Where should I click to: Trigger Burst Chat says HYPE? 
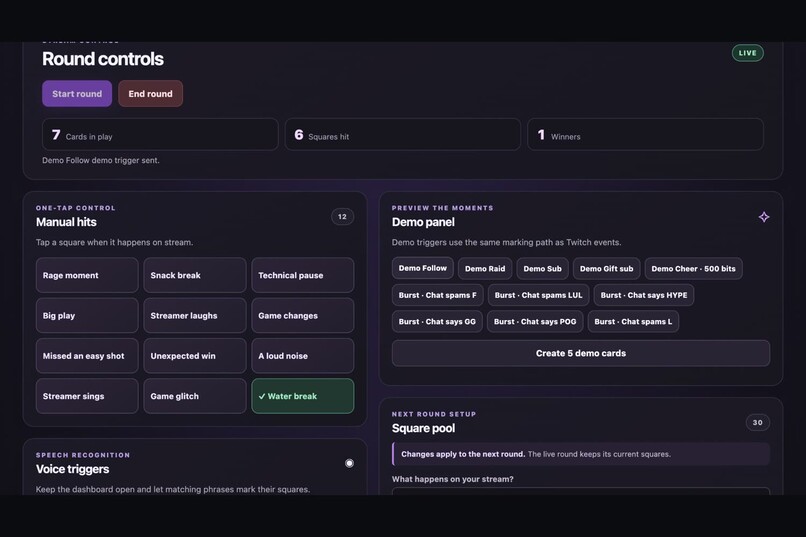(644, 295)
